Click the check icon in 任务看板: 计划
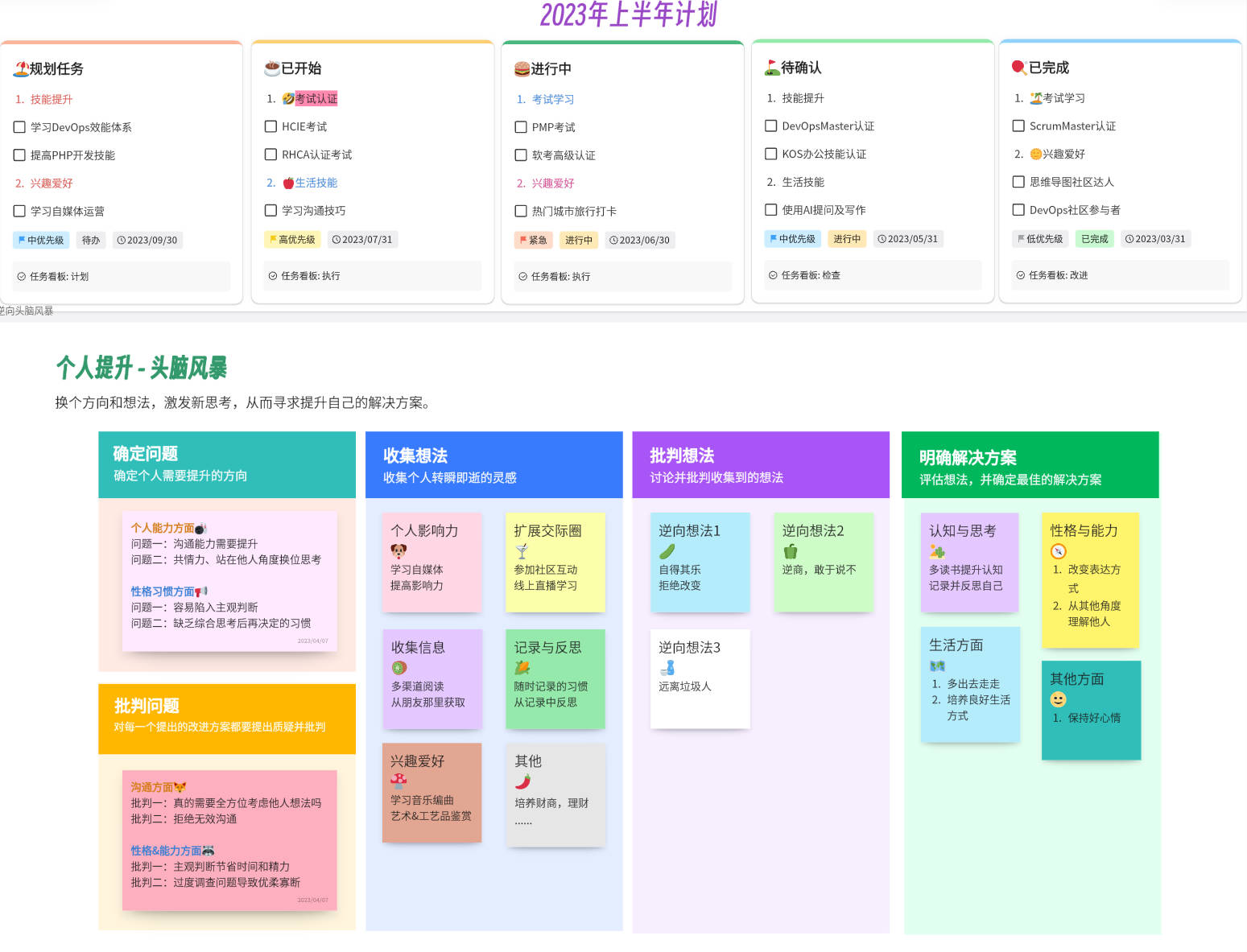1247x952 pixels. (x=22, y=276)
